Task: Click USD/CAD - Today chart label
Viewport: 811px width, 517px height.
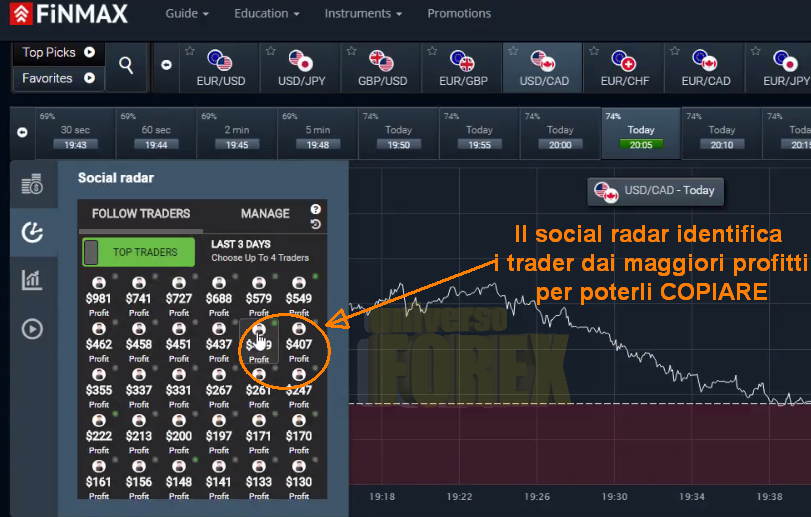Action: point(655,192)
